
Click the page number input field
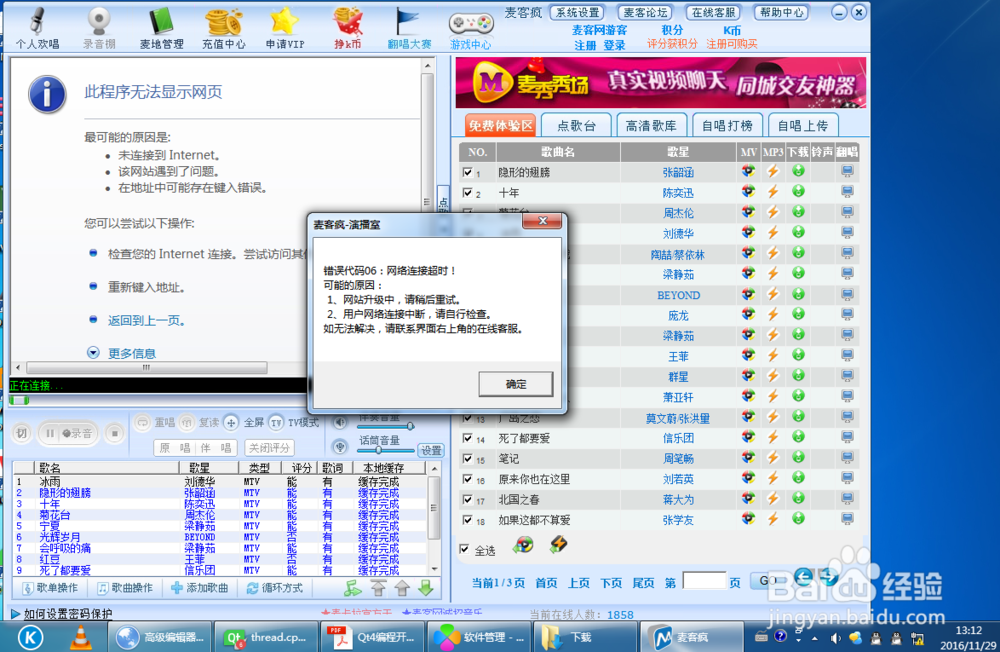[x=703, y=581]
